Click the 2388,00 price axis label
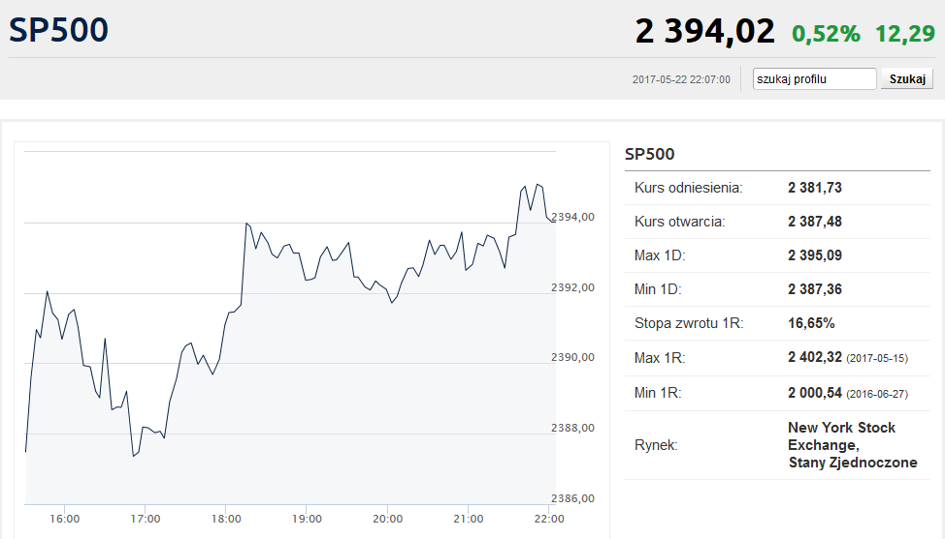945x539 pixels. [573, 428]
